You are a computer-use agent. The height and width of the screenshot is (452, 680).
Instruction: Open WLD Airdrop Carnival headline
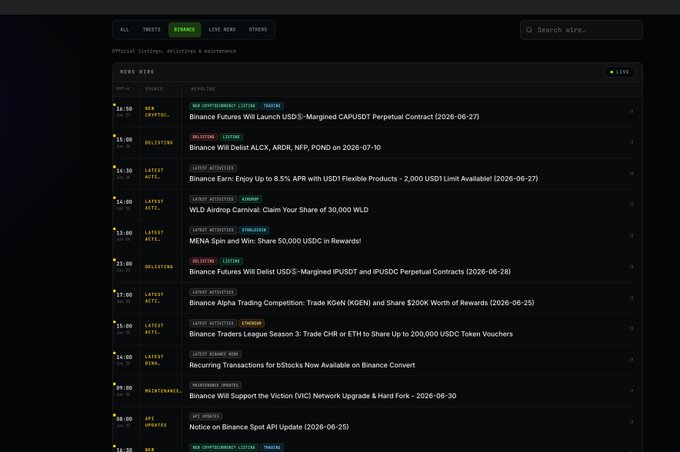coord(279,210)
